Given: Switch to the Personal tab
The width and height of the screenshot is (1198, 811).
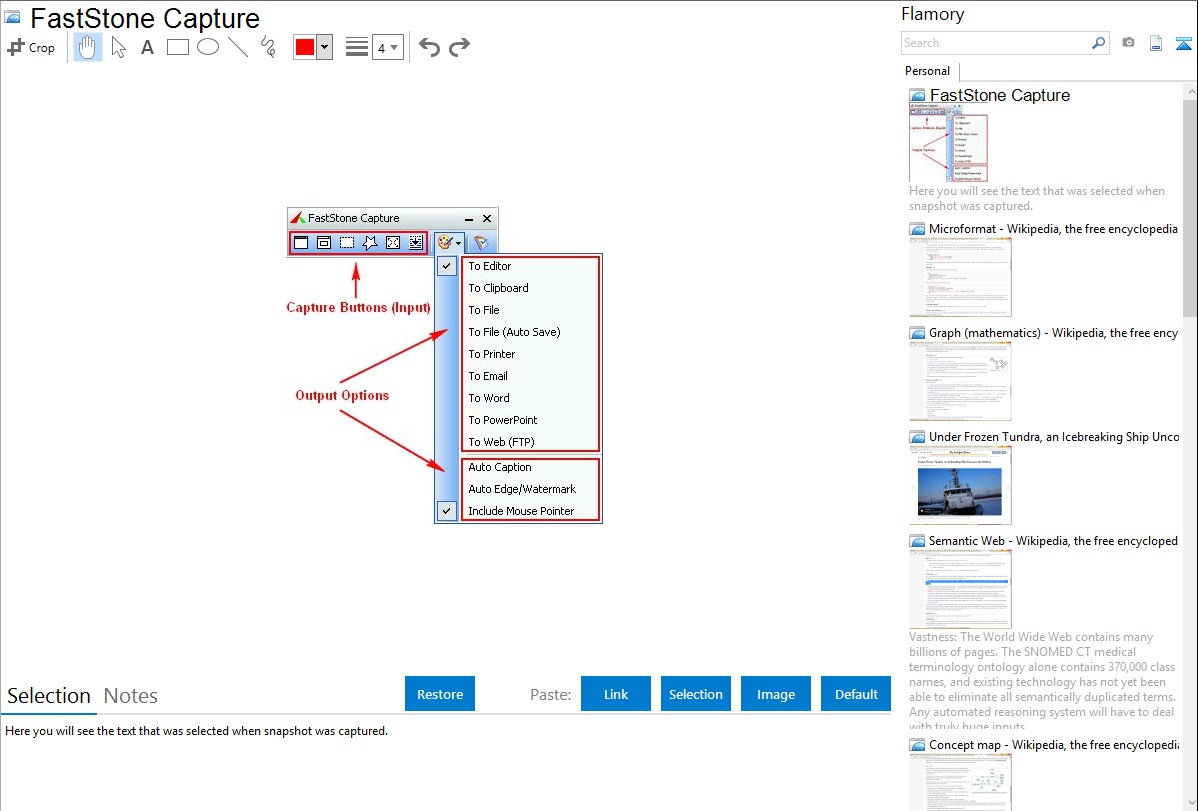Looking at the screenshot, I should click(928, 71).
